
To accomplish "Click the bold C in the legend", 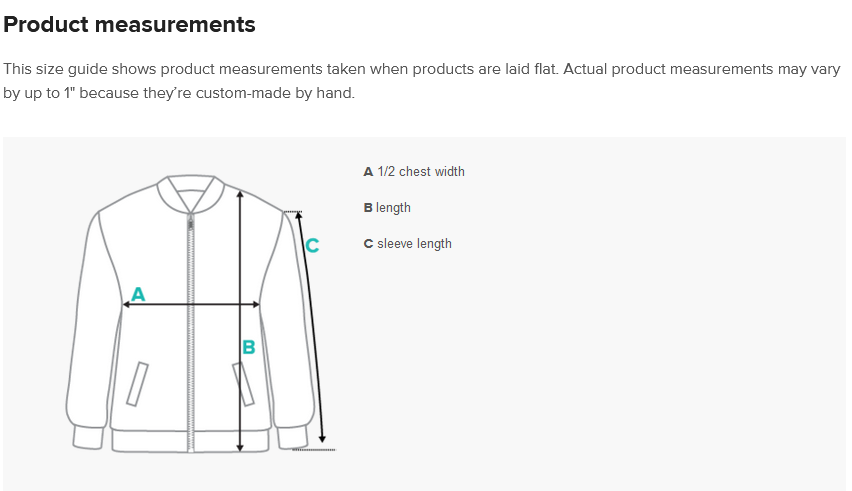I will click(368, 244).
